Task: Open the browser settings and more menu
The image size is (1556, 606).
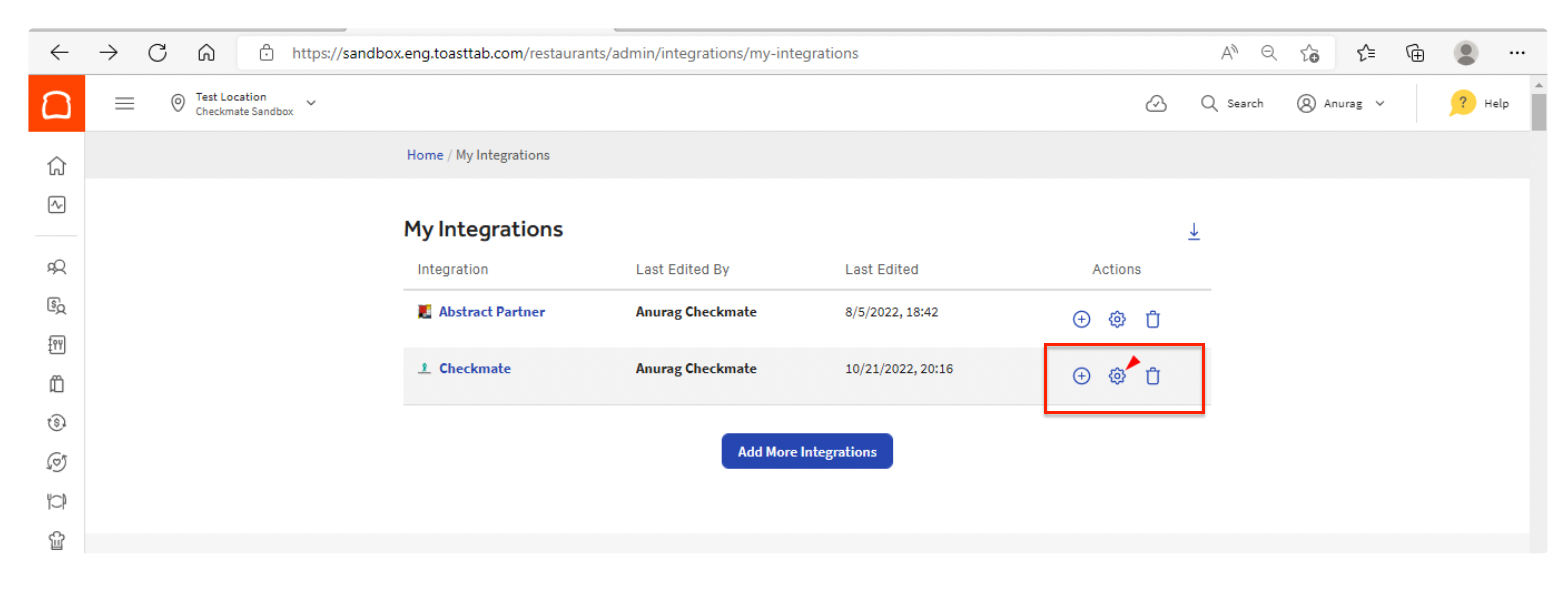Action: pyautogui.click(x=1517, y=53)
